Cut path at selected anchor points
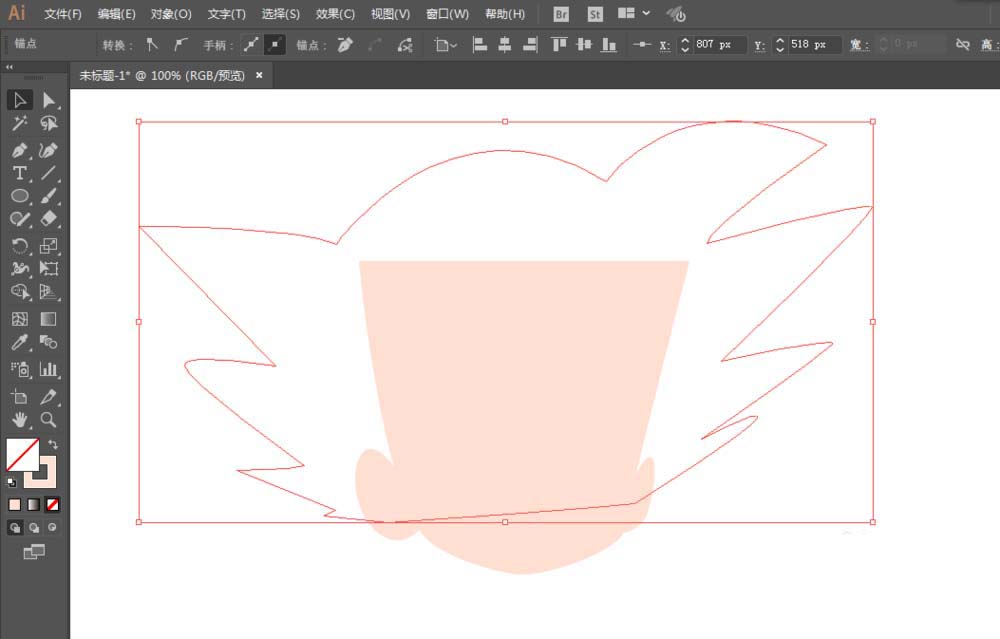The width and height of the screenshot is (1000, 639). [x=405, y=45]
